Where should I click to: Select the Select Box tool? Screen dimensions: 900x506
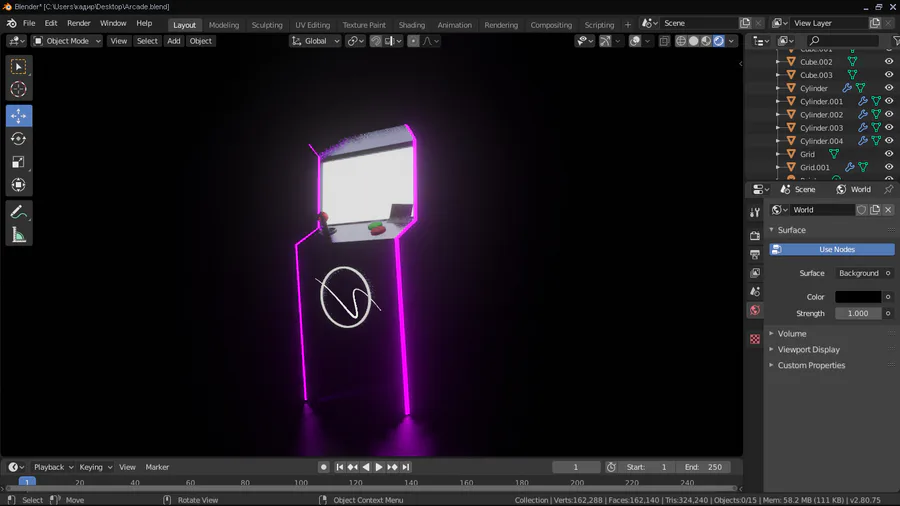pyautogui.click(x=18, y=67)
